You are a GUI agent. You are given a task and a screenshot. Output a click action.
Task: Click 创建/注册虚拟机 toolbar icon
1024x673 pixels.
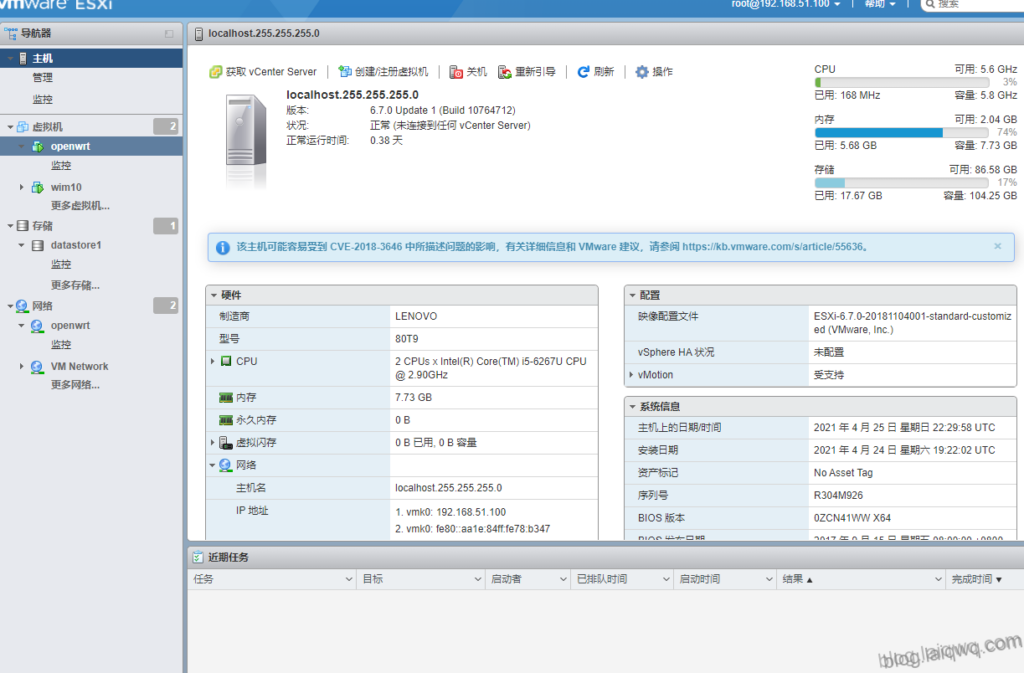coord(345,72)
